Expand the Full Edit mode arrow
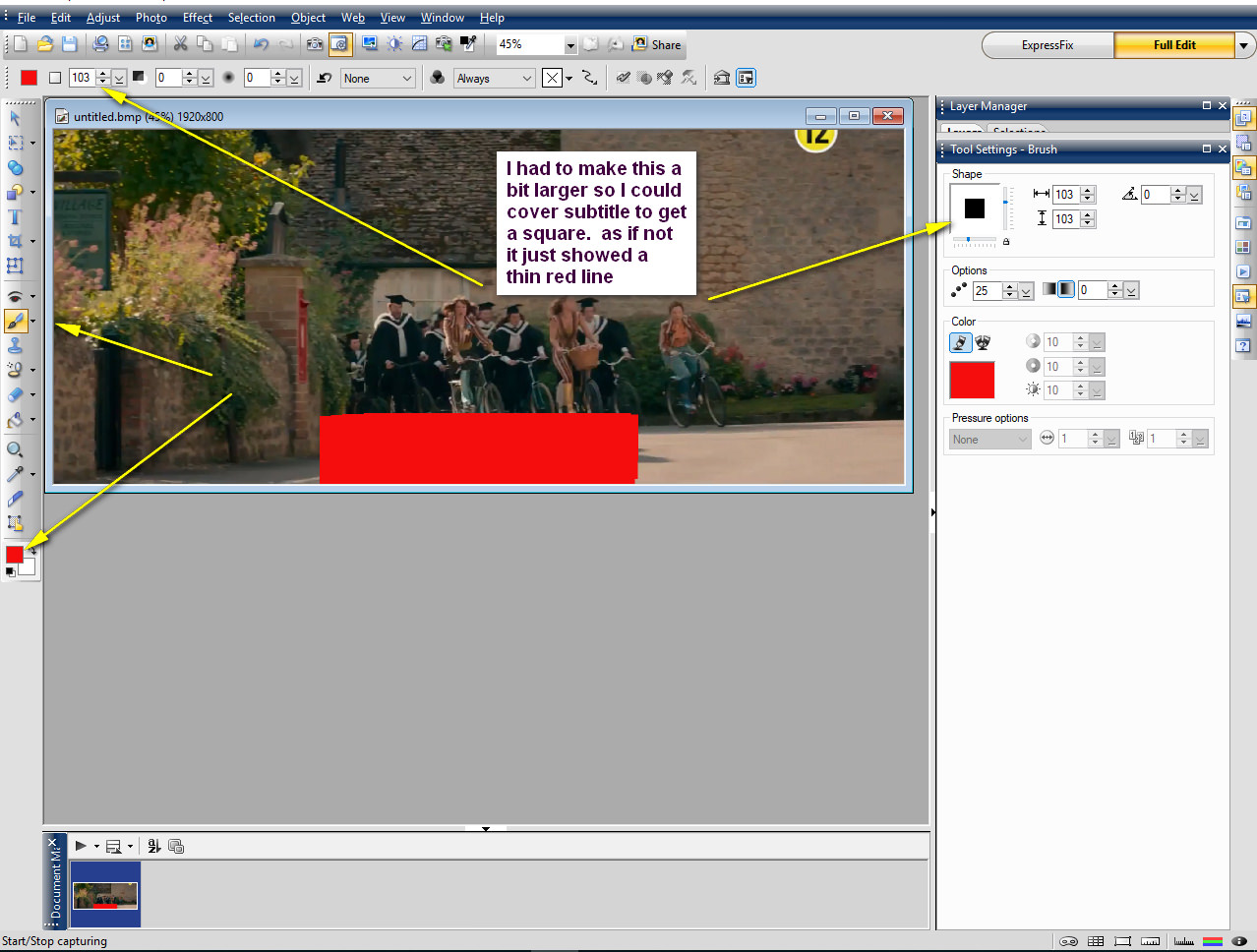This screenshot has width=1257, height=952. click(1244, 45)
